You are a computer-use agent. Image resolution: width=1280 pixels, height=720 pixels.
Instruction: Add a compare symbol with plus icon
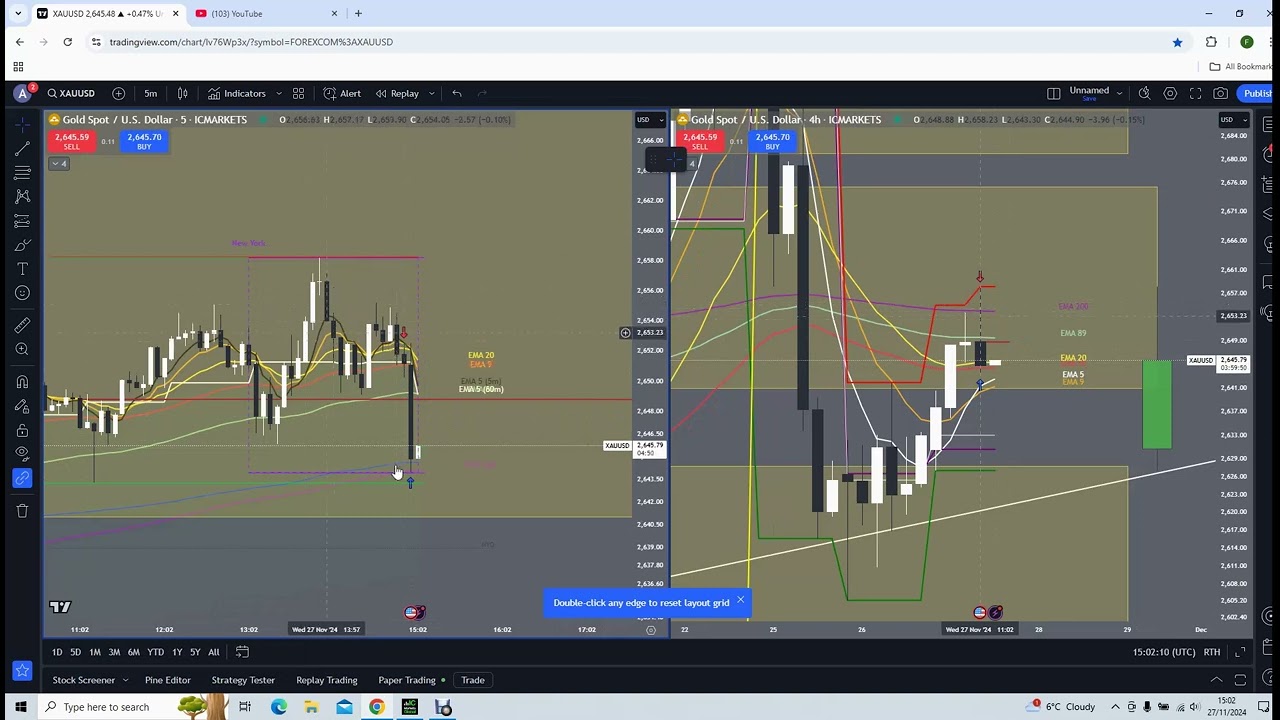click(118, 93)
